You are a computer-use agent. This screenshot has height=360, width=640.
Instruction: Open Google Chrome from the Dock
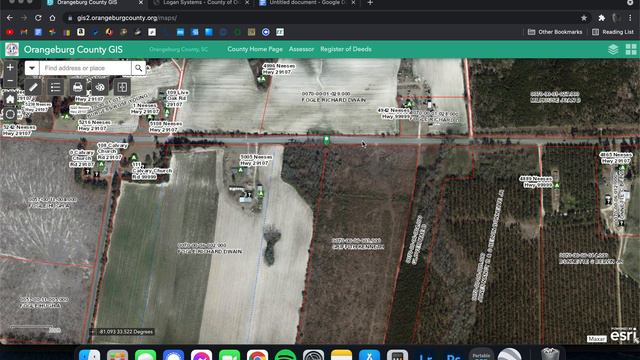tap(257, 355)
